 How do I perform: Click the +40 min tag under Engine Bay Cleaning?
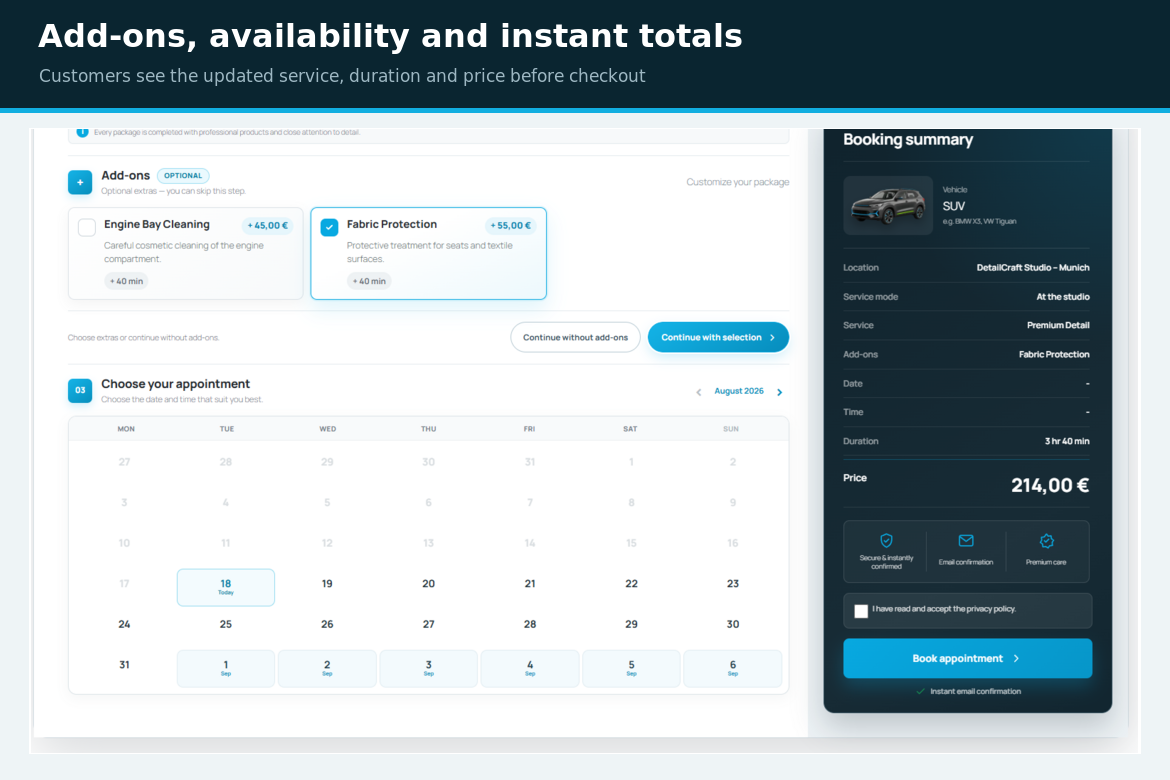pyautogui.click(x=126, y=281)
